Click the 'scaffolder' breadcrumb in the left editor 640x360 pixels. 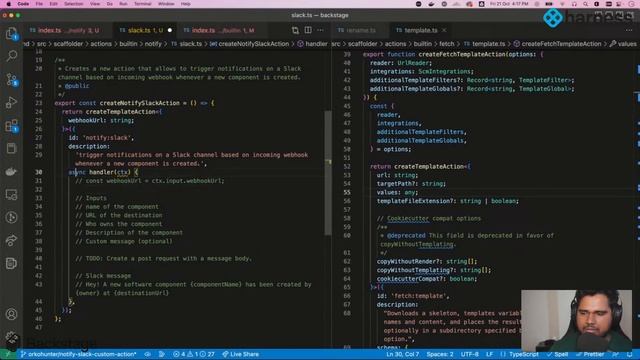68,44
